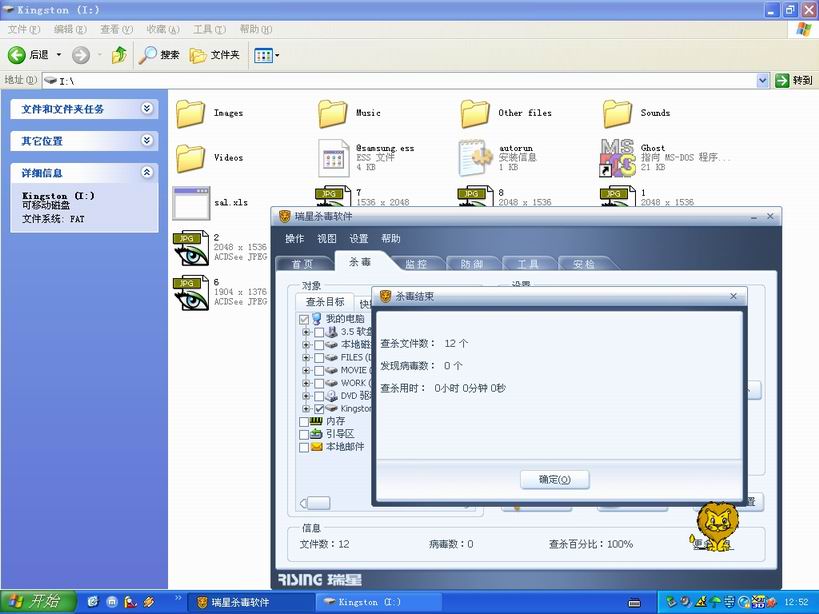This screenshot has height=614, width=819.
Task: Select the Sounds folder icon
Action: (x=617, y=113)
